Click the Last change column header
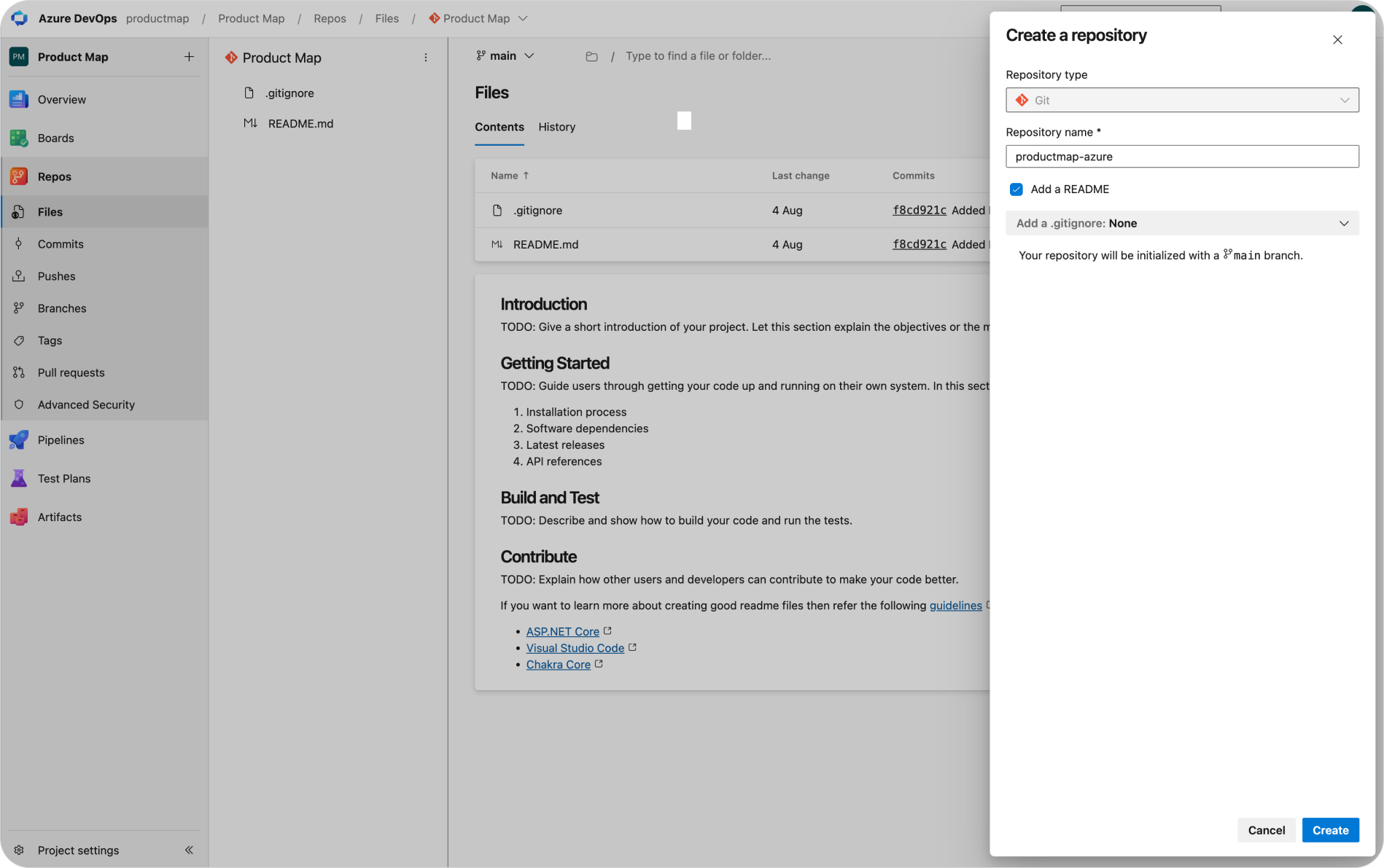This screenshot has height=868, width=1384. click(801, 176)
